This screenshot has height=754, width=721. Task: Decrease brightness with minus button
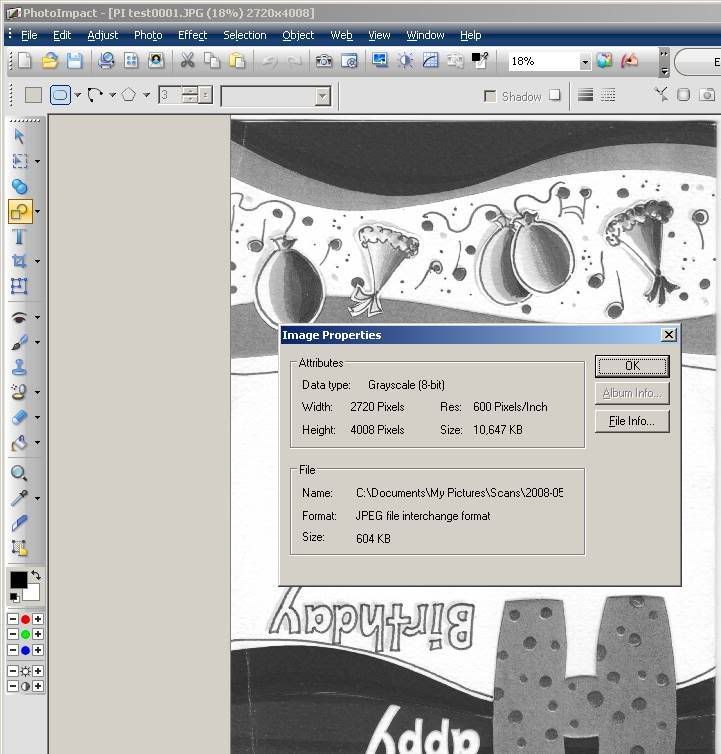[x=12, y=671]
